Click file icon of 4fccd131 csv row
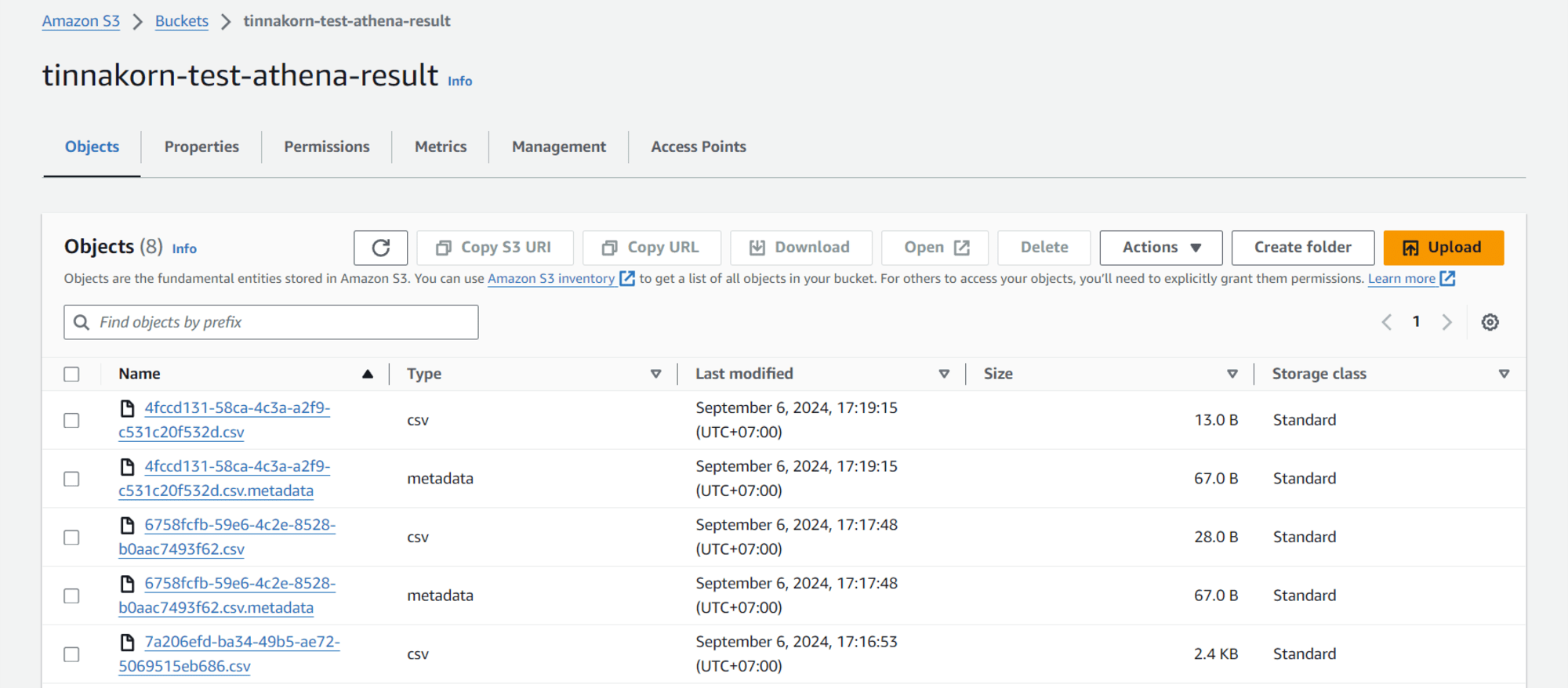Viewport: 1568px width, 688px height. click(127, 408)
